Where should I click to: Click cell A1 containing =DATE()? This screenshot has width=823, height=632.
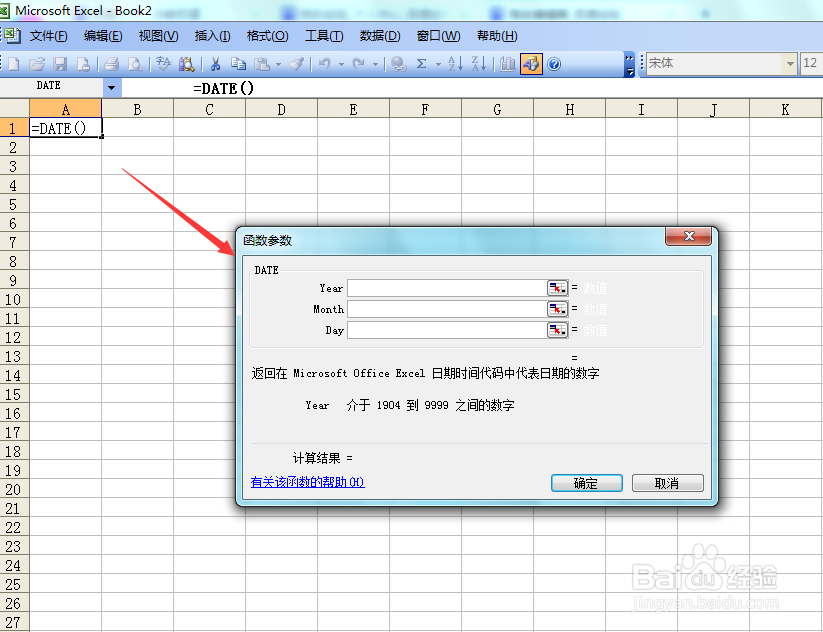pos(66,128)
